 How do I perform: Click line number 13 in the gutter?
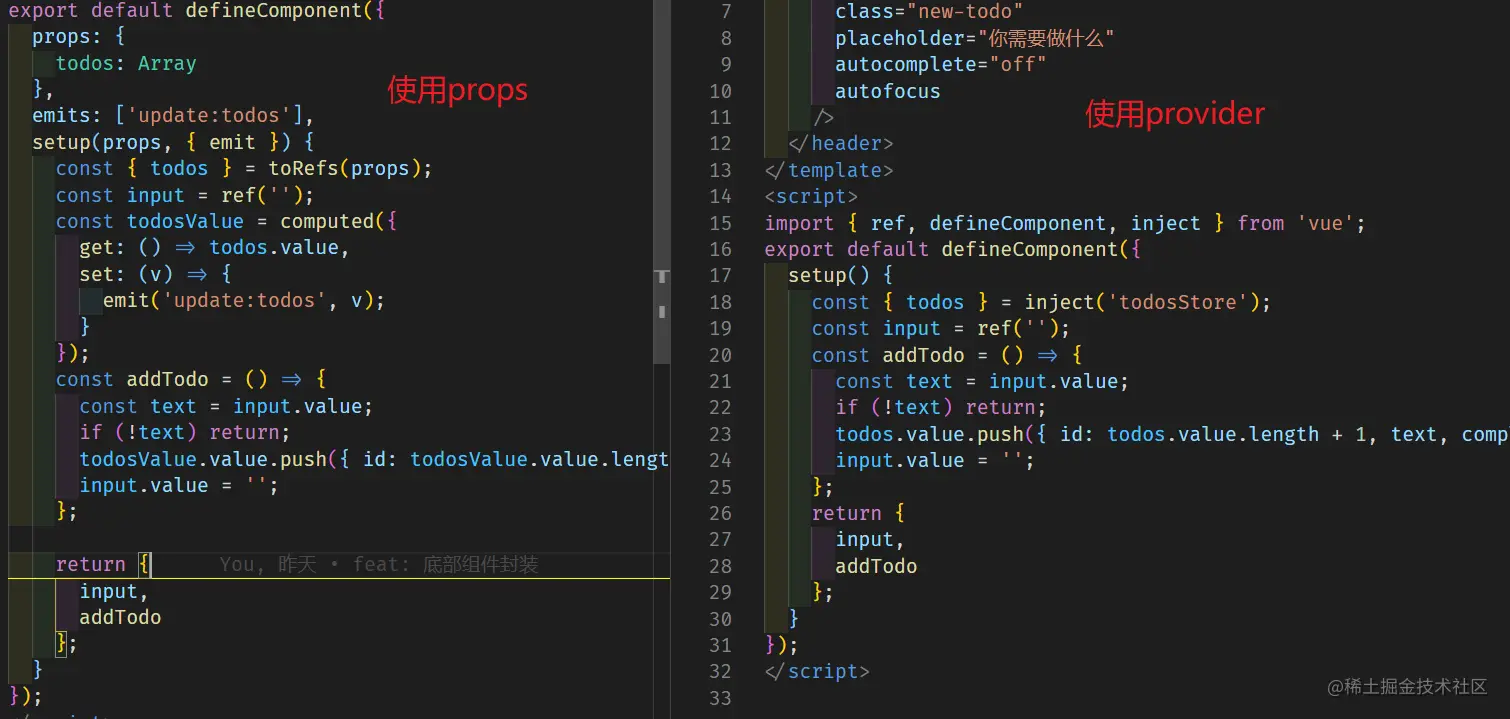coord(720,170)
